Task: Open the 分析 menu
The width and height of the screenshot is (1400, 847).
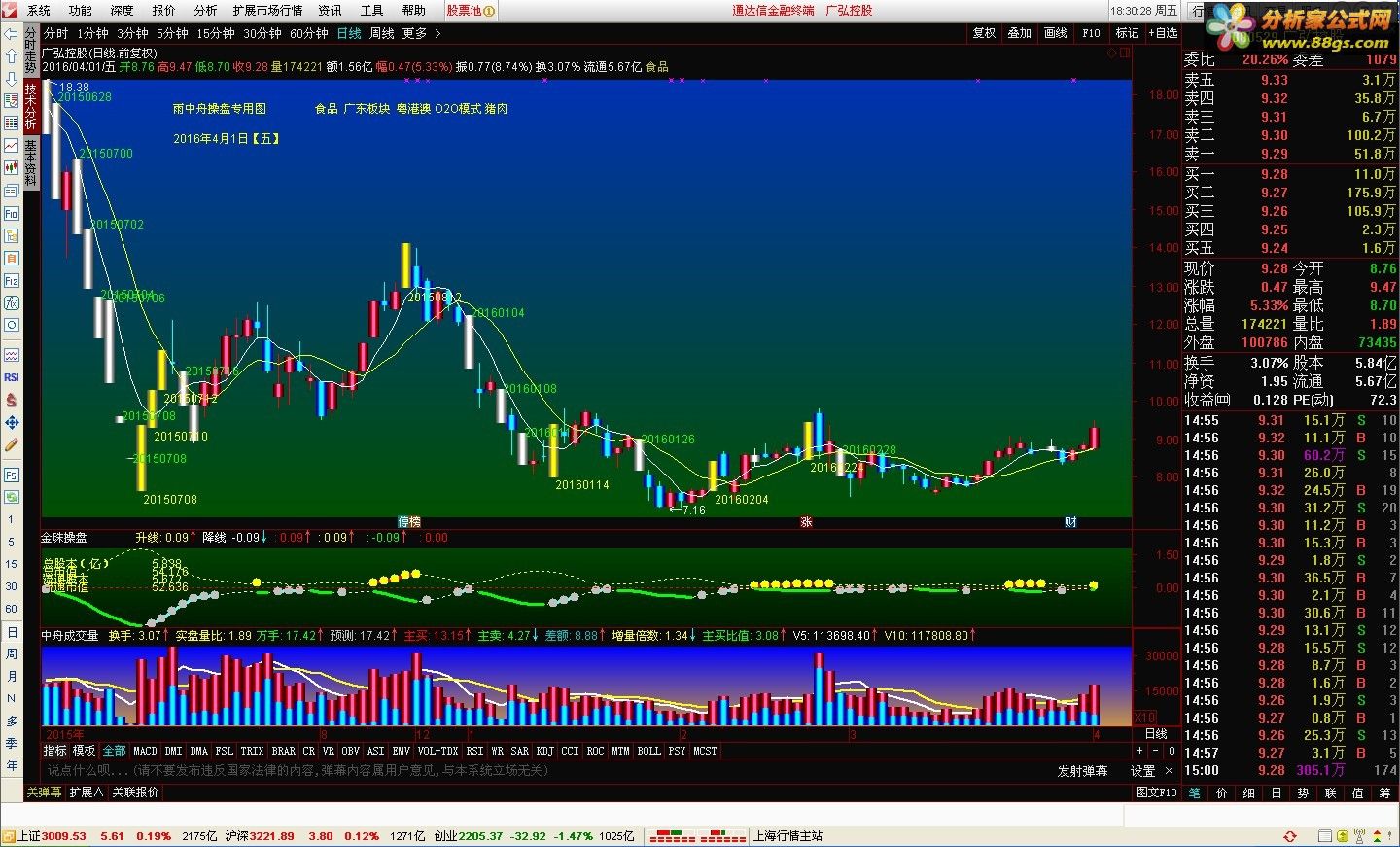Action: coord(206,10)
